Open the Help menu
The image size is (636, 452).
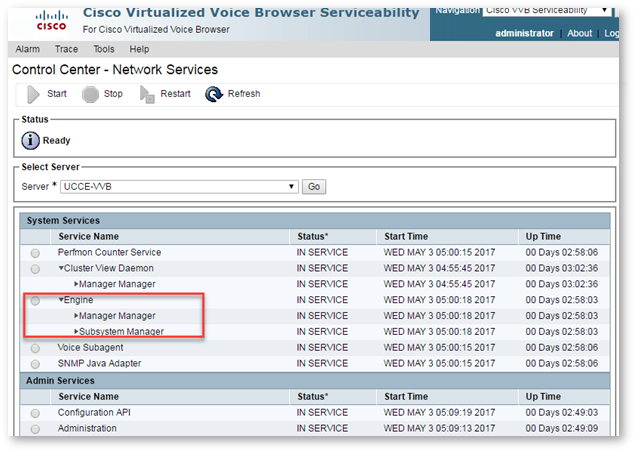pos(139,49)
